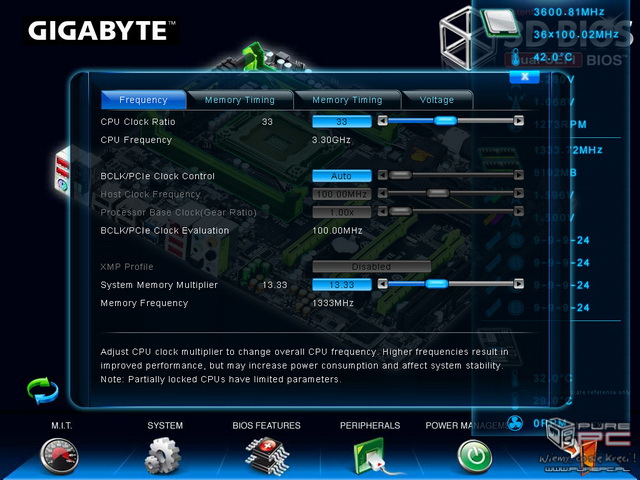Screen dimensions: 640x480
Task: Click the M.I.T. menu label
Action: [x=62, y=426]
